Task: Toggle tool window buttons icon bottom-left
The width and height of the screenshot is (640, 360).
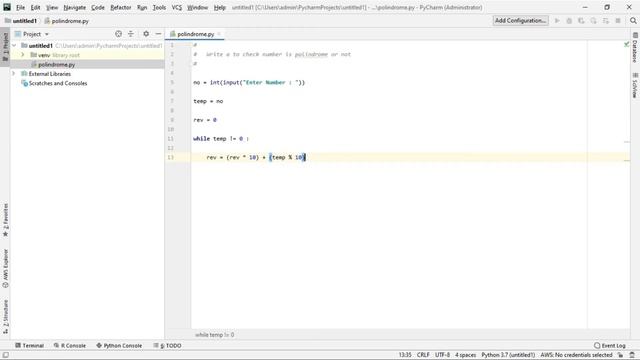Action: (x=6, y=355)
